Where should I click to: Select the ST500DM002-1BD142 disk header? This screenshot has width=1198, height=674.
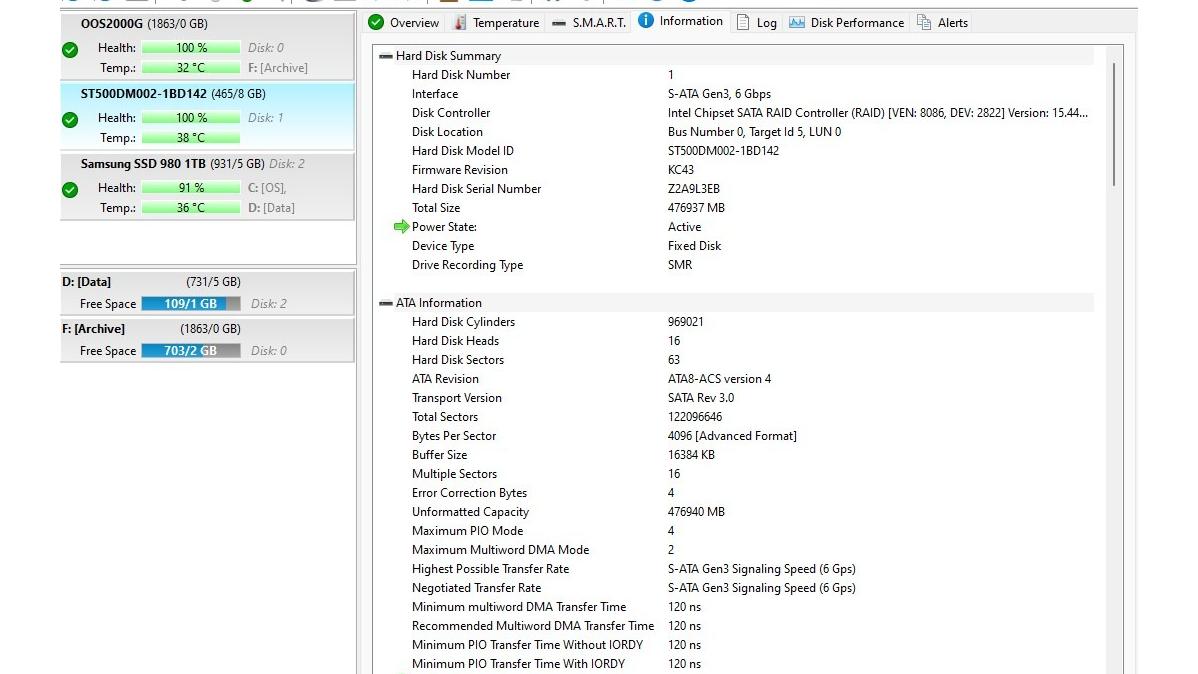pyautogui.click(x=173, y=94)
